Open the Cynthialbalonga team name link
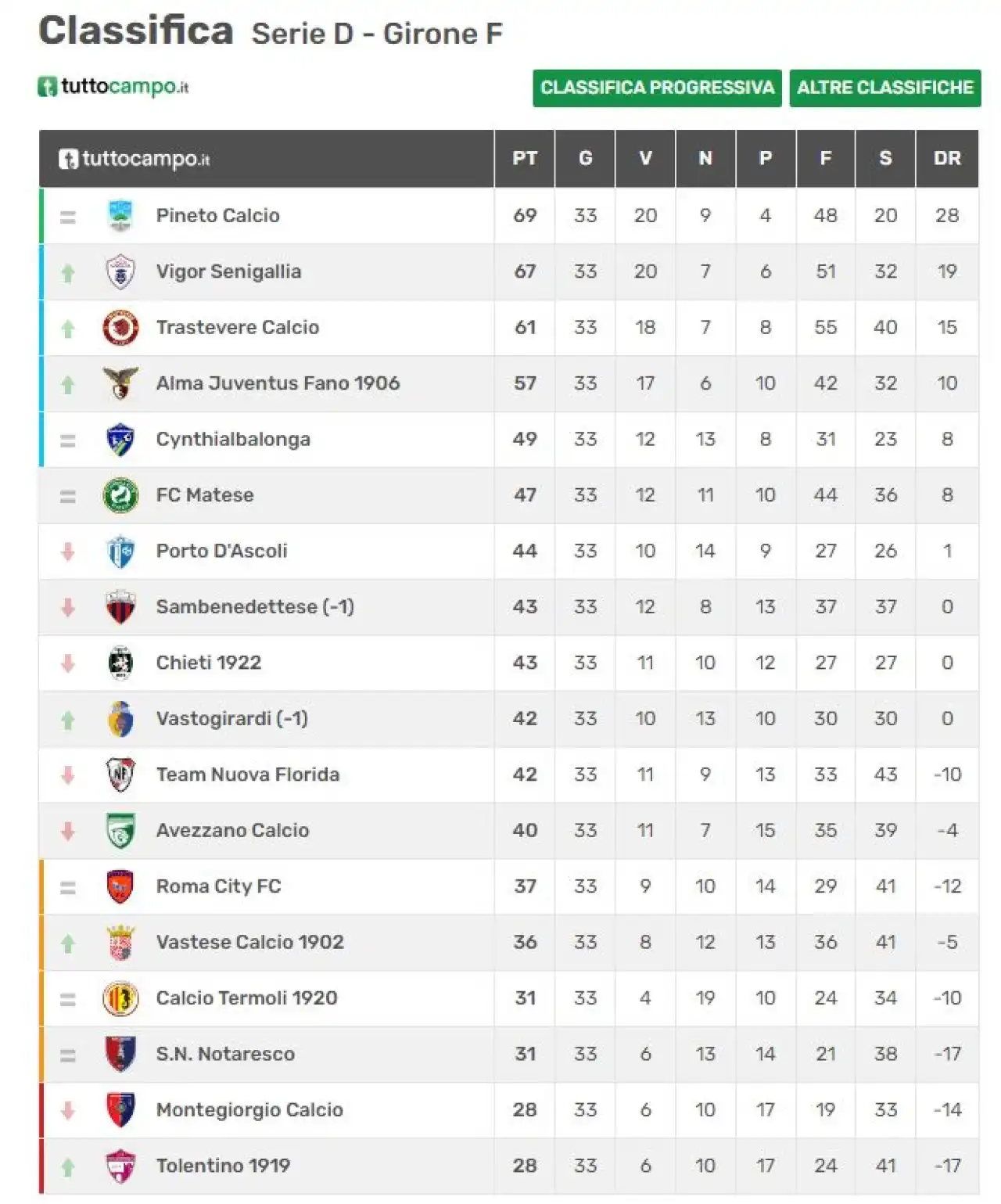 [x=233, y=440]
